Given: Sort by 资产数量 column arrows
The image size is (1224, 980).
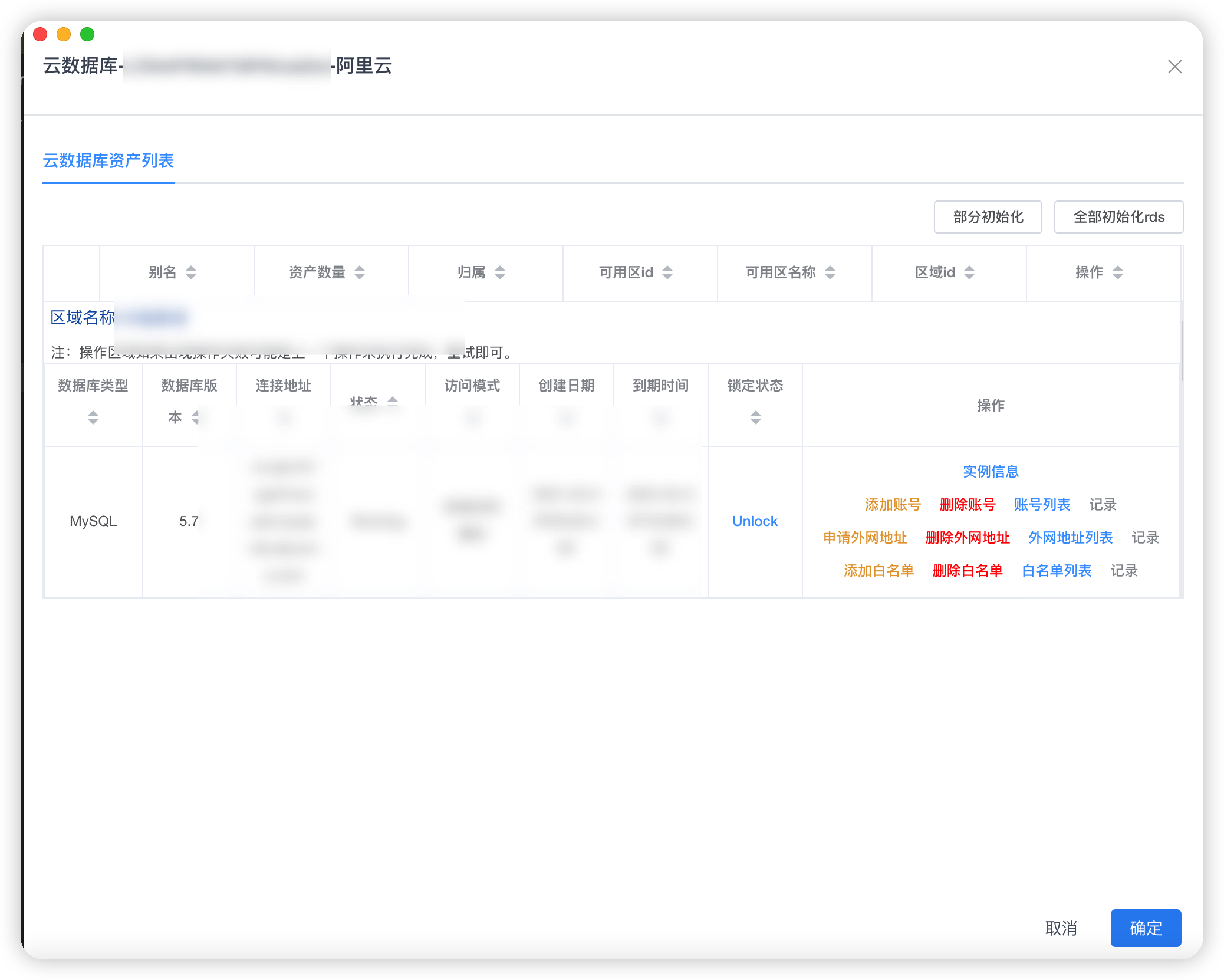Looking at the screenshot, I should click(x=360, y=272).
